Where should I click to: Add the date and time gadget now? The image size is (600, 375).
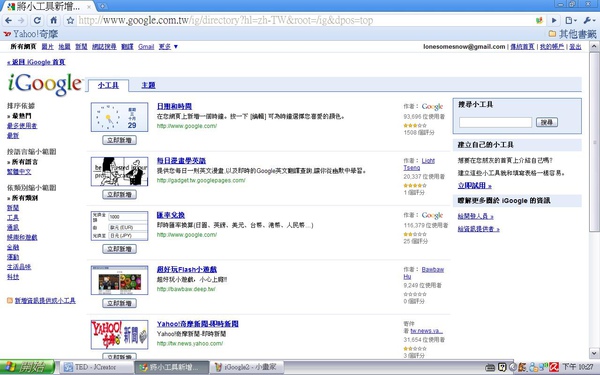[x=119, y=140]
